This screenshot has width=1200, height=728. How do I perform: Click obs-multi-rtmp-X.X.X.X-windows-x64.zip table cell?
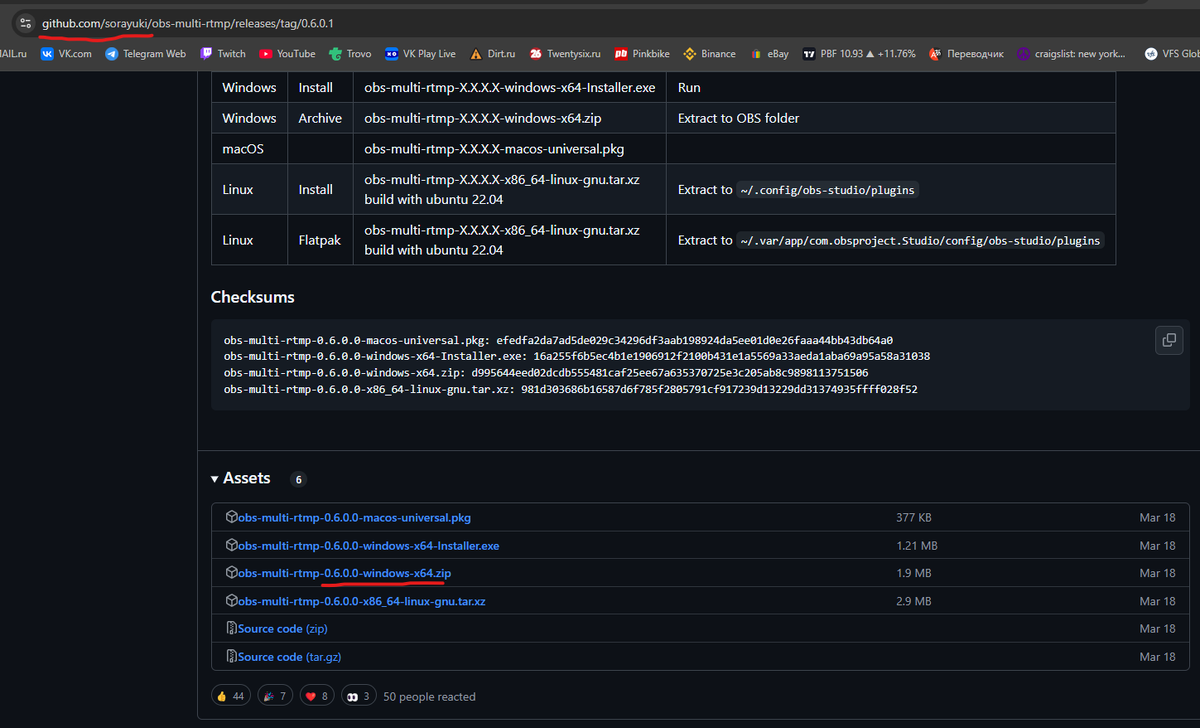pyautogui.click(x=510, y=118)
